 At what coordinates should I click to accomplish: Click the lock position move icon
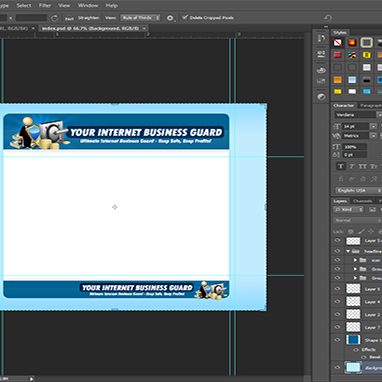[x=371, y=231]
